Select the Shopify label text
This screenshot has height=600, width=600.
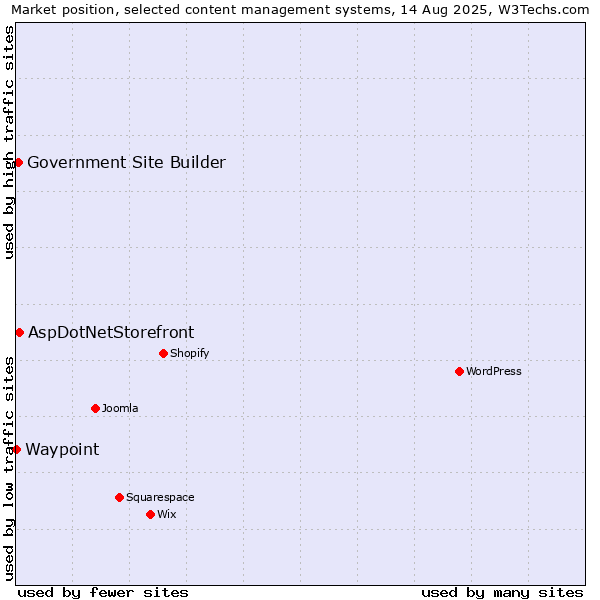[x=190, y=353]
